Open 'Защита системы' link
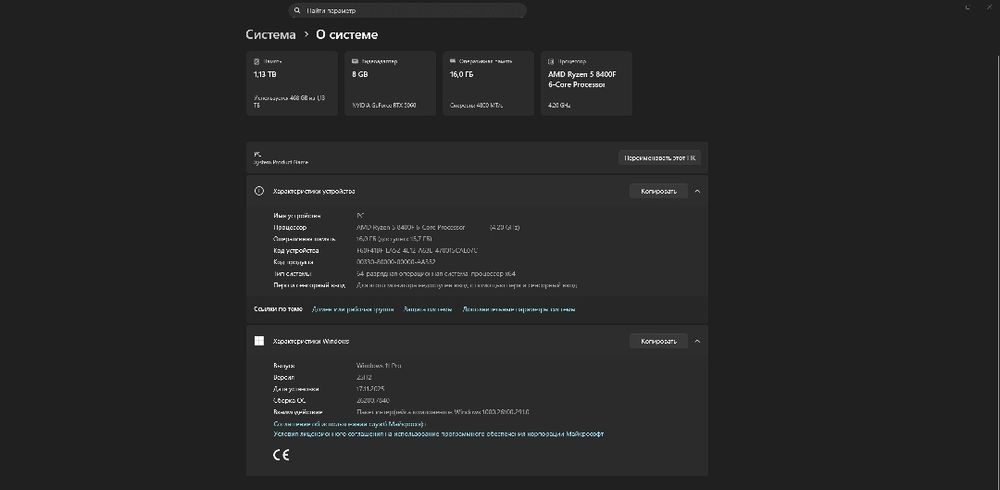The width and height of the screenshot is (1000, 490). [428, 309]
